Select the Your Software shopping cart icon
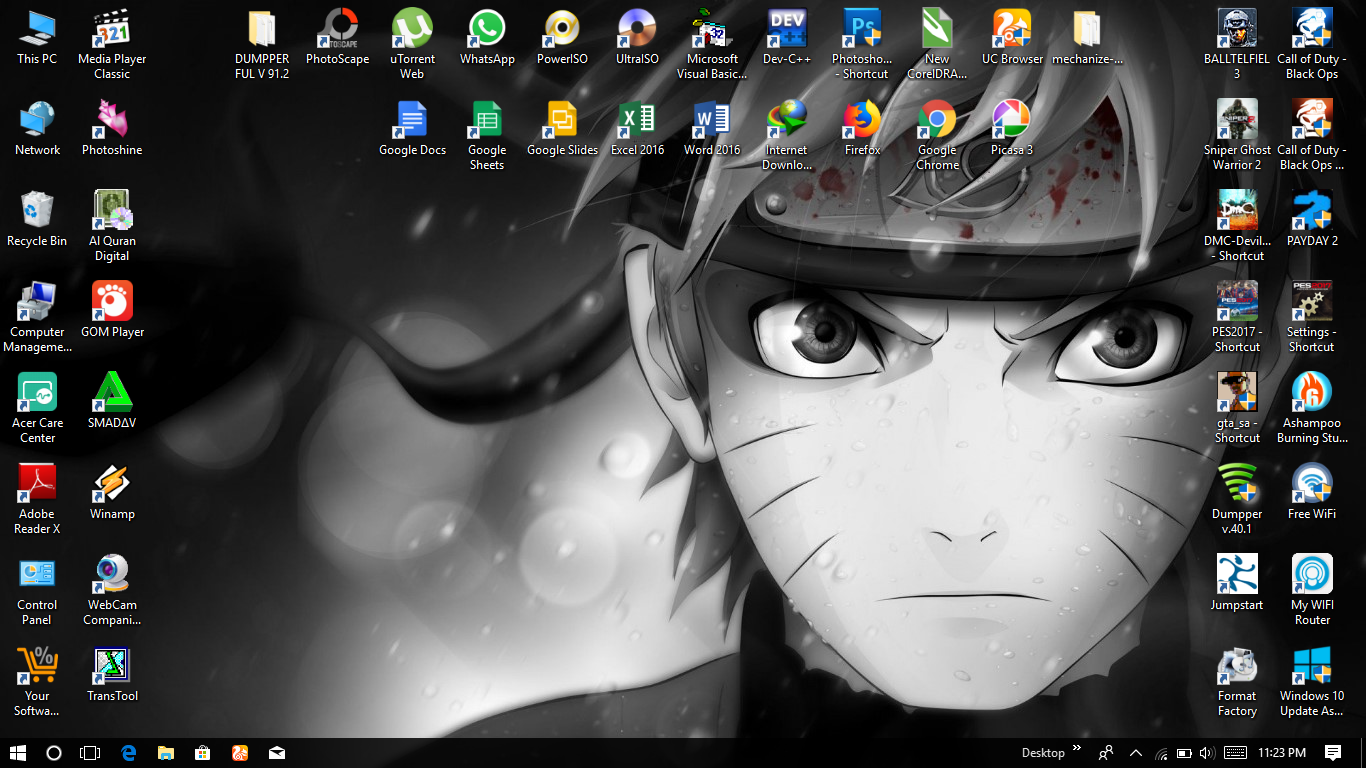Screen dimensions: 1366x768 (37, 666)
